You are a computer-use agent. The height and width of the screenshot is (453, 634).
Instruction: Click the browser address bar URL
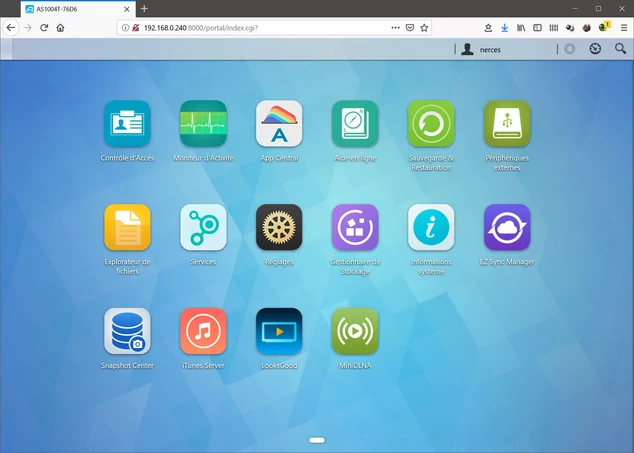coord(201,28)
